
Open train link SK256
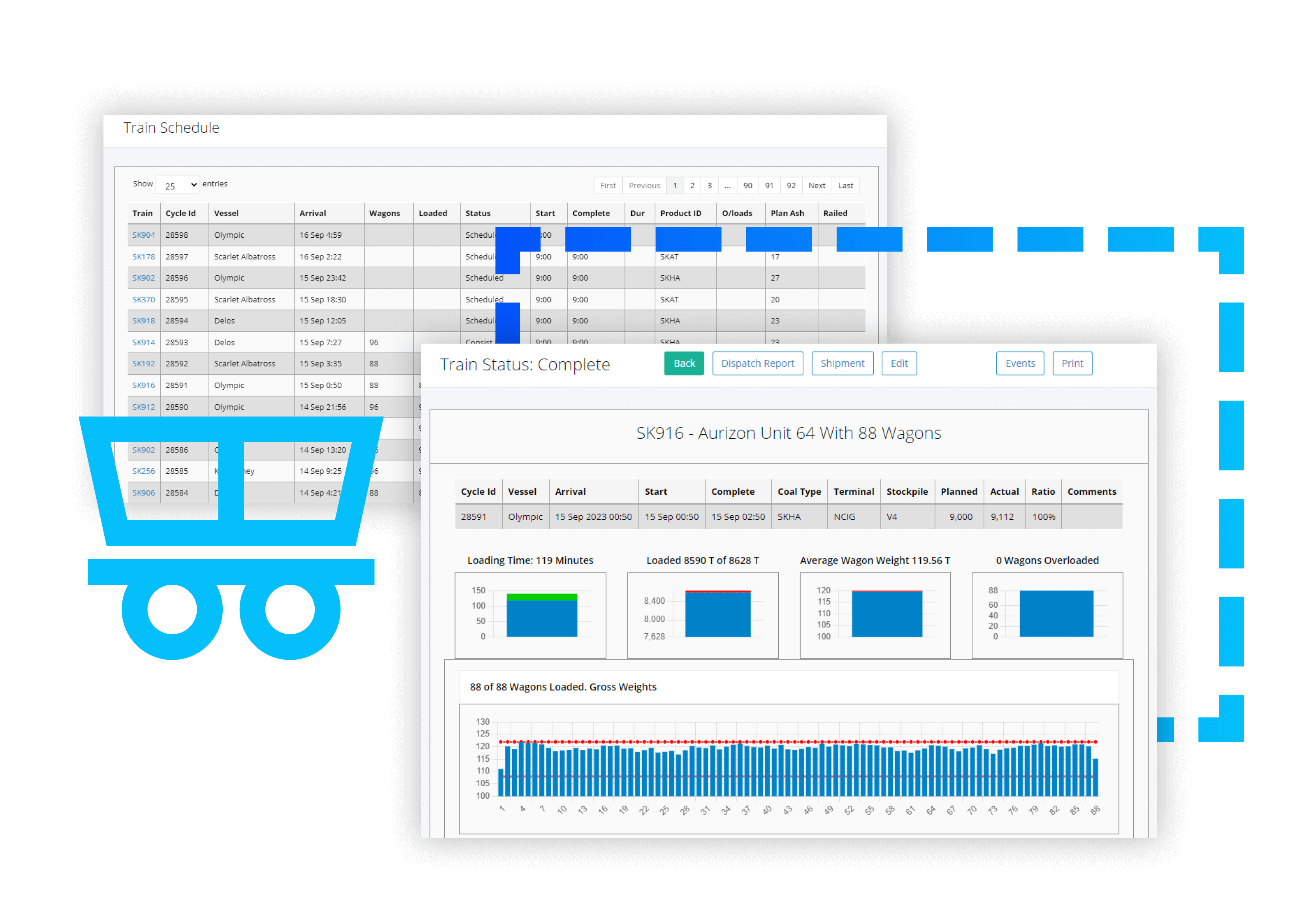pos(143,471)
